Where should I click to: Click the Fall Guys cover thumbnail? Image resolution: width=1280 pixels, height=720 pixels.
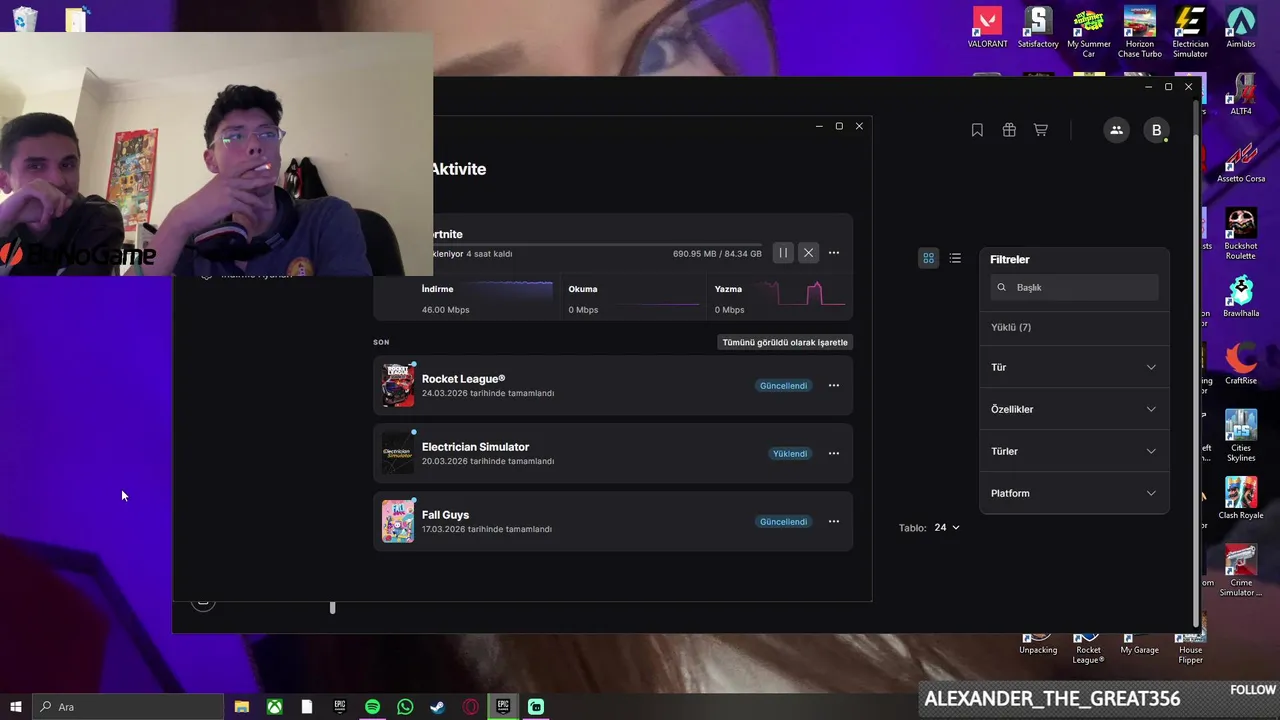point(398,521)
